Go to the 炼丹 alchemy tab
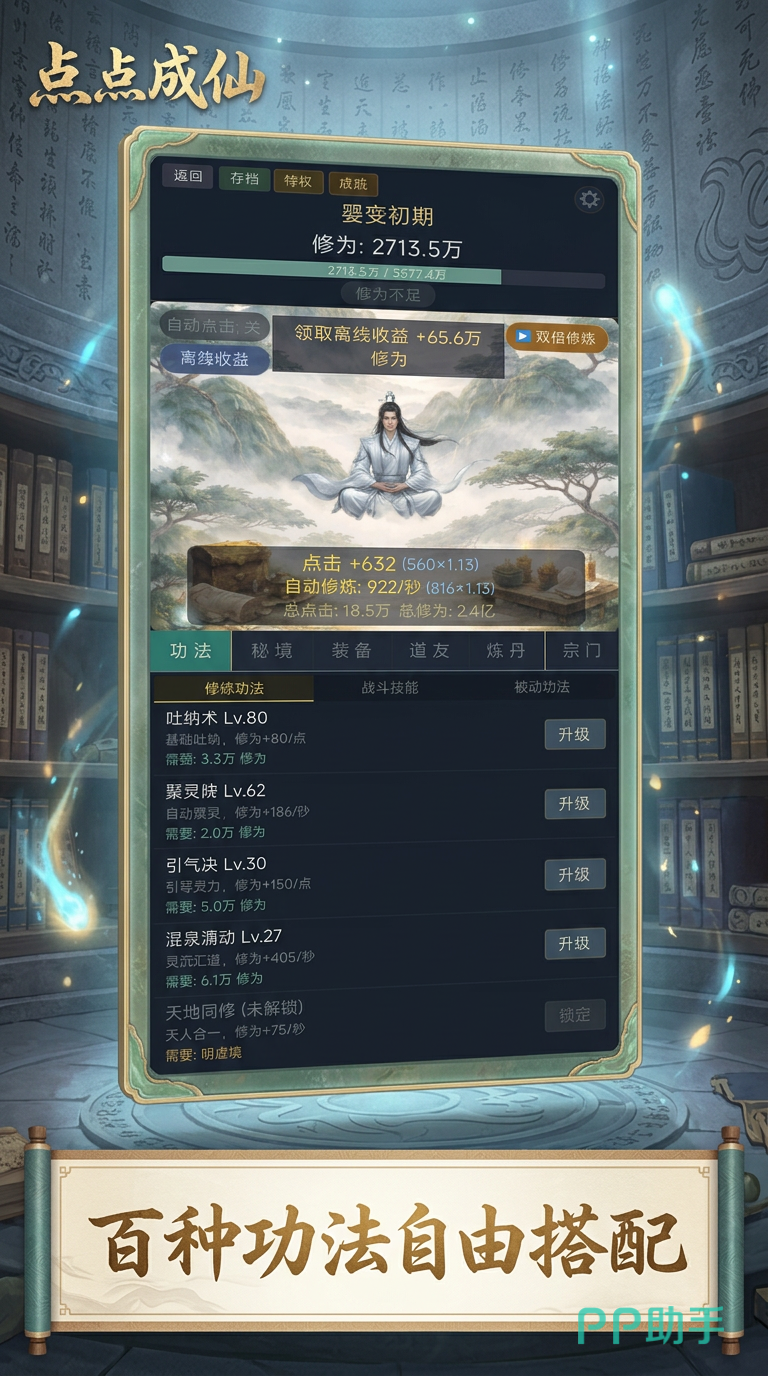Screen dimensions: 768x1376 (x=505, y=651)
